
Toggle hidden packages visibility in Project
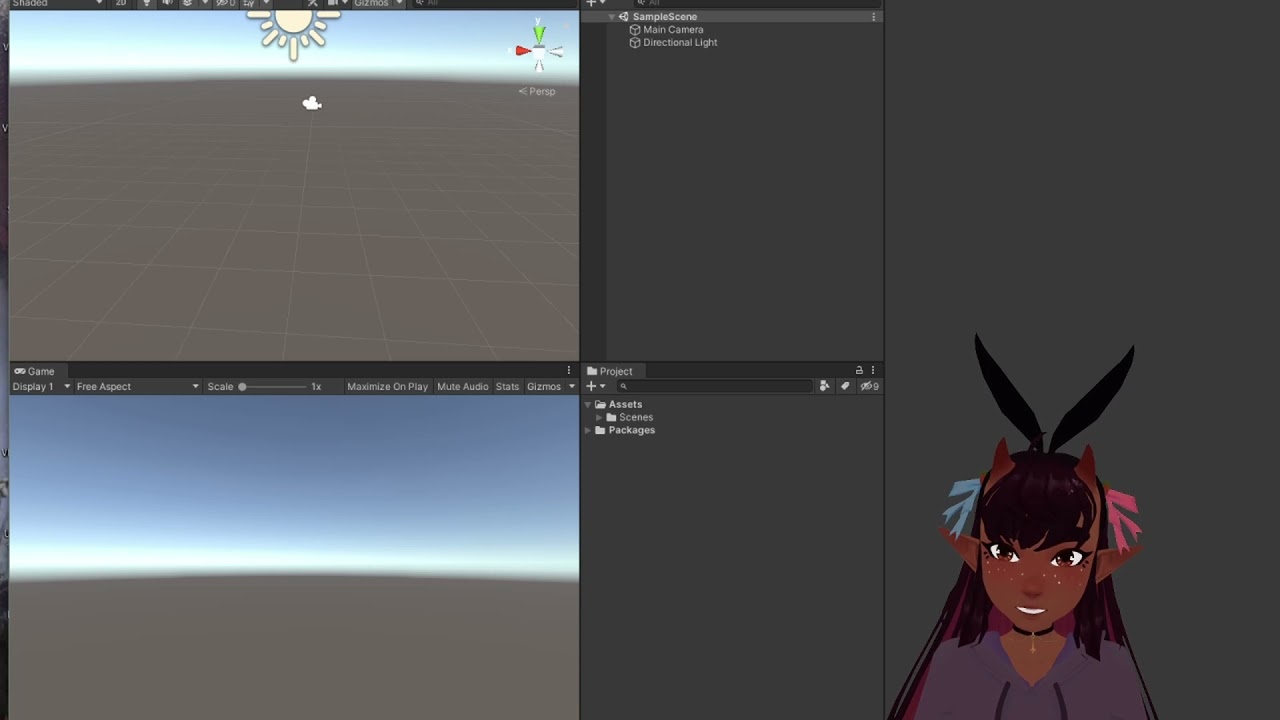pos(870,386)
